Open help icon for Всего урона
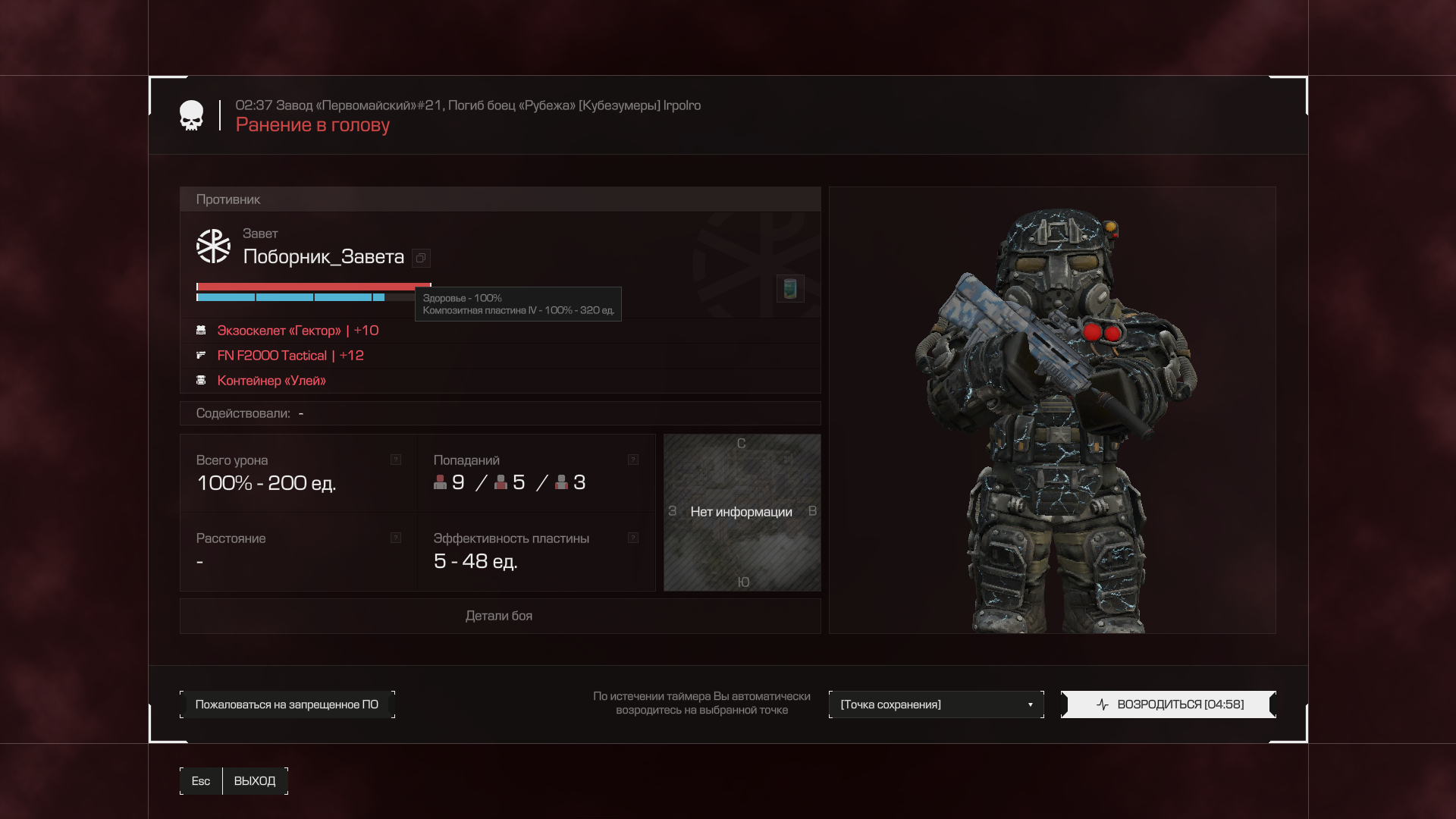1456x819 pixels. coord(396,460)
